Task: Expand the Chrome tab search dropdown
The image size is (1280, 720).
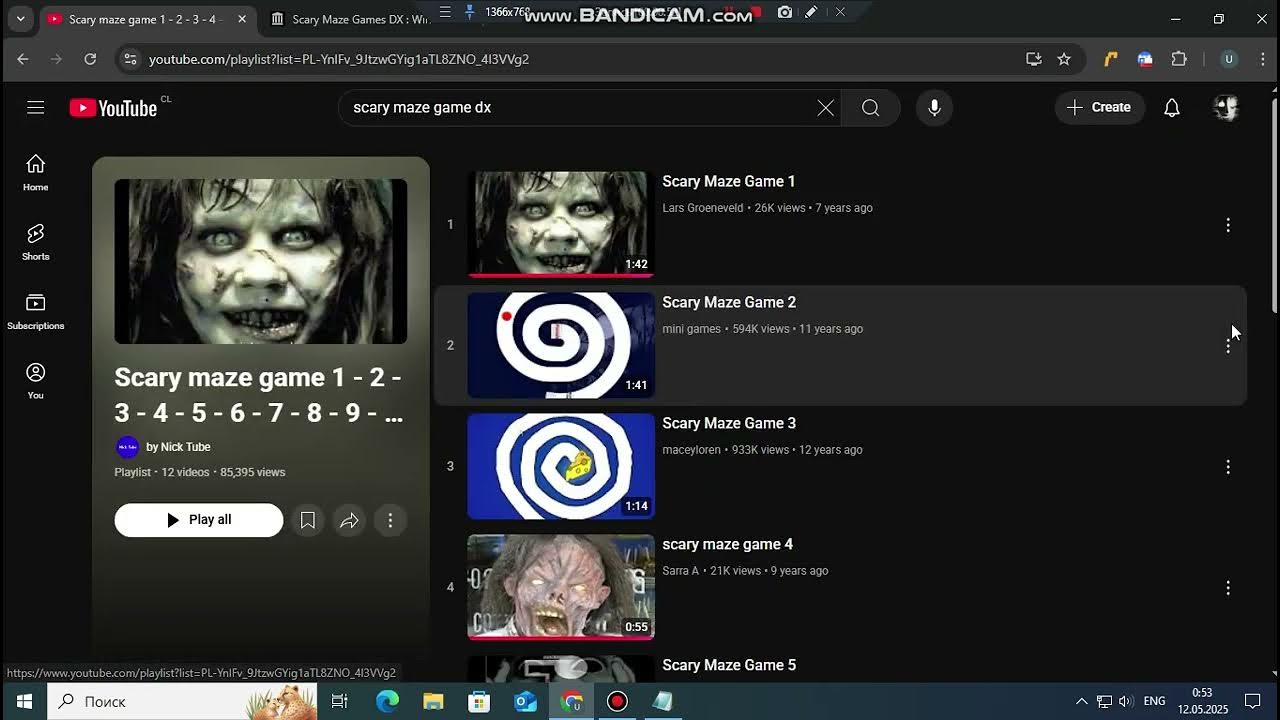Action: (20, 19)
